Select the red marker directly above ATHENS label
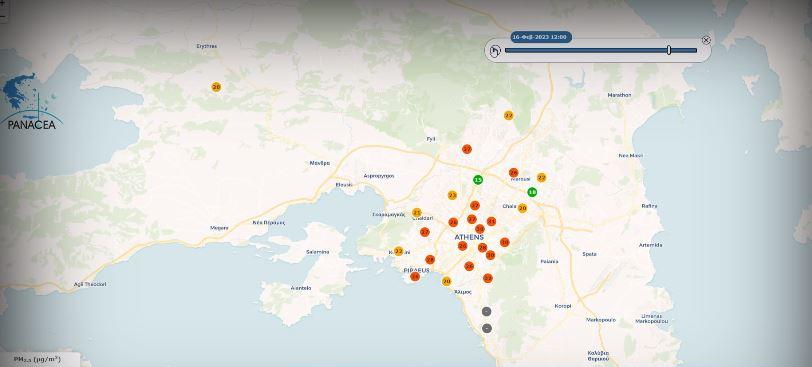This screenshot has height=367, width=812. pyautogui.click(x=480, y=229)
